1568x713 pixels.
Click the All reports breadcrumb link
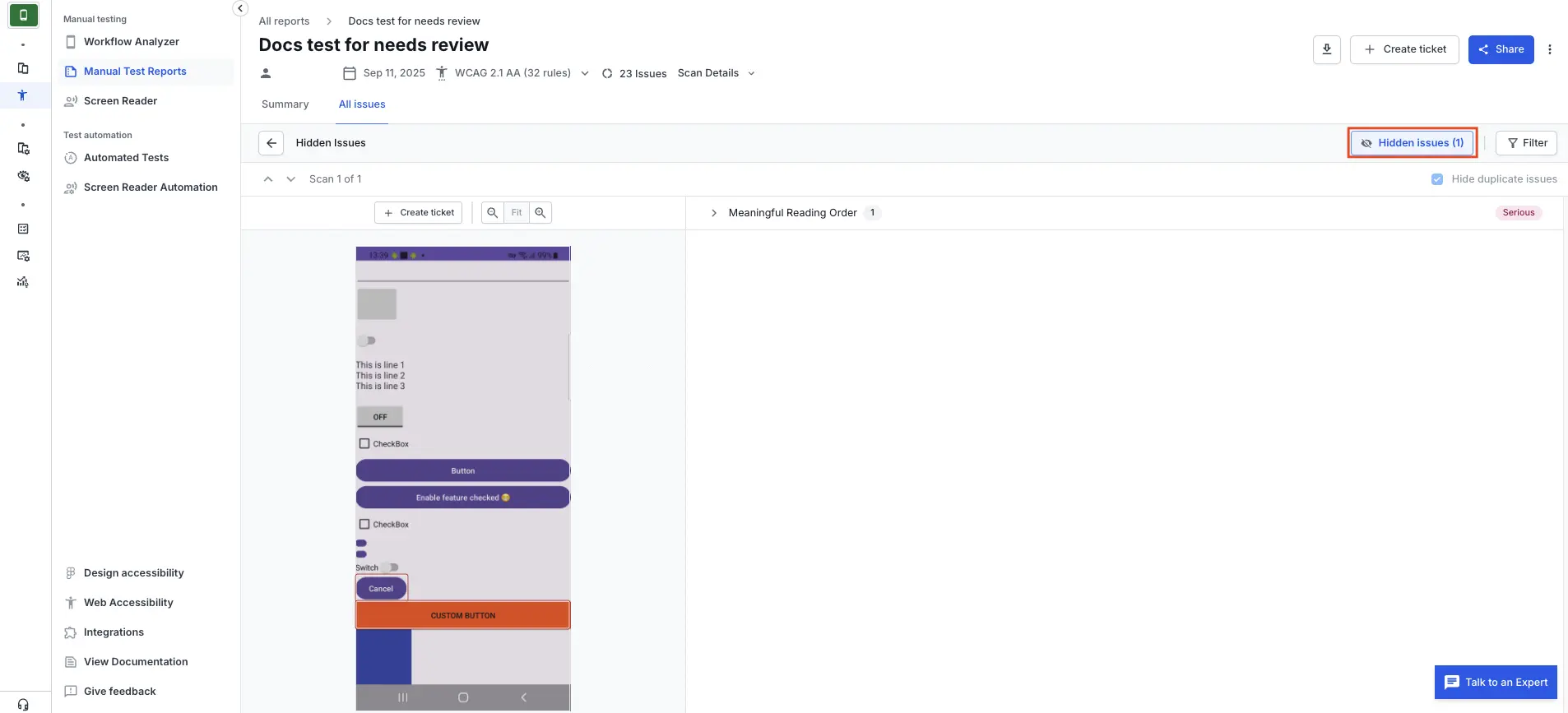coord(284,21)
